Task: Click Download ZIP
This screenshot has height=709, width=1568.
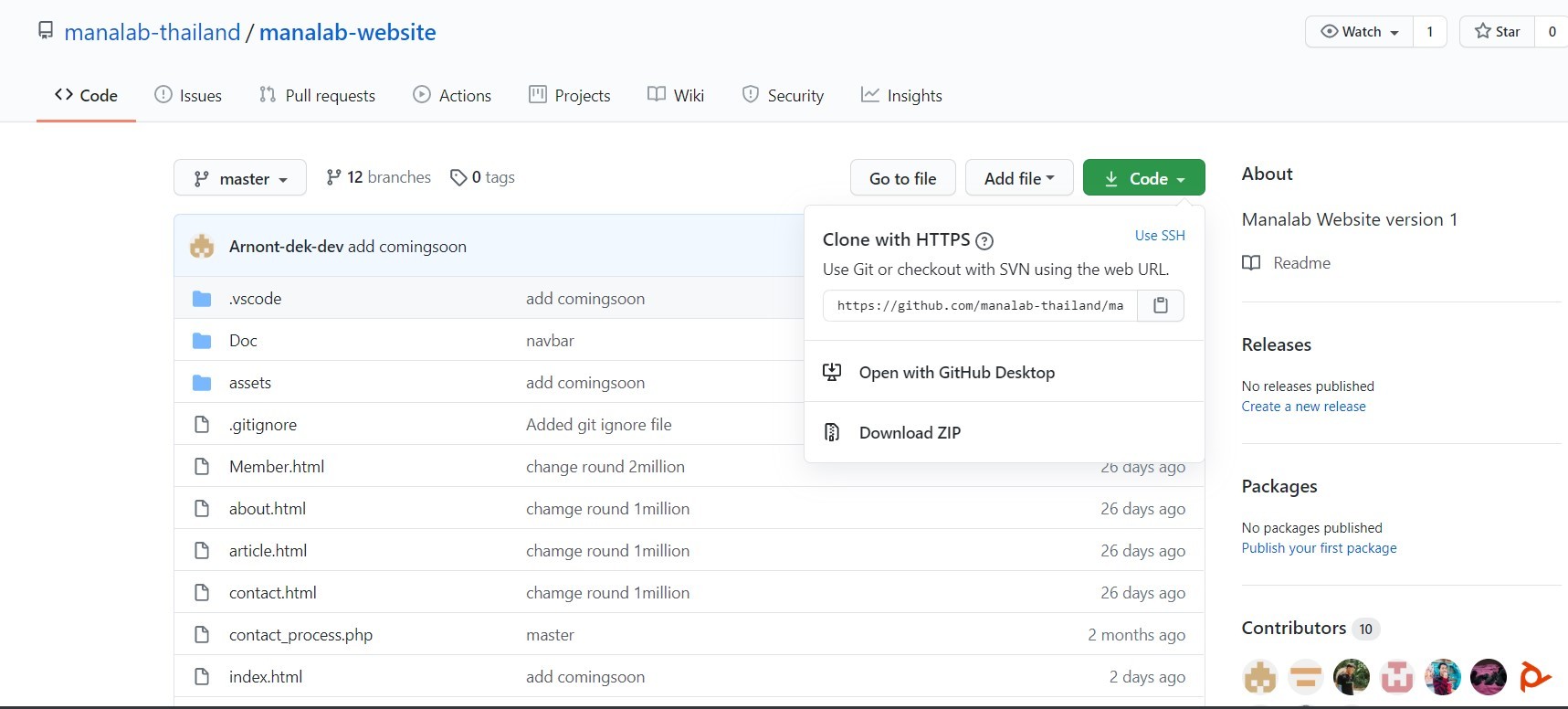Action: [910, 433]
